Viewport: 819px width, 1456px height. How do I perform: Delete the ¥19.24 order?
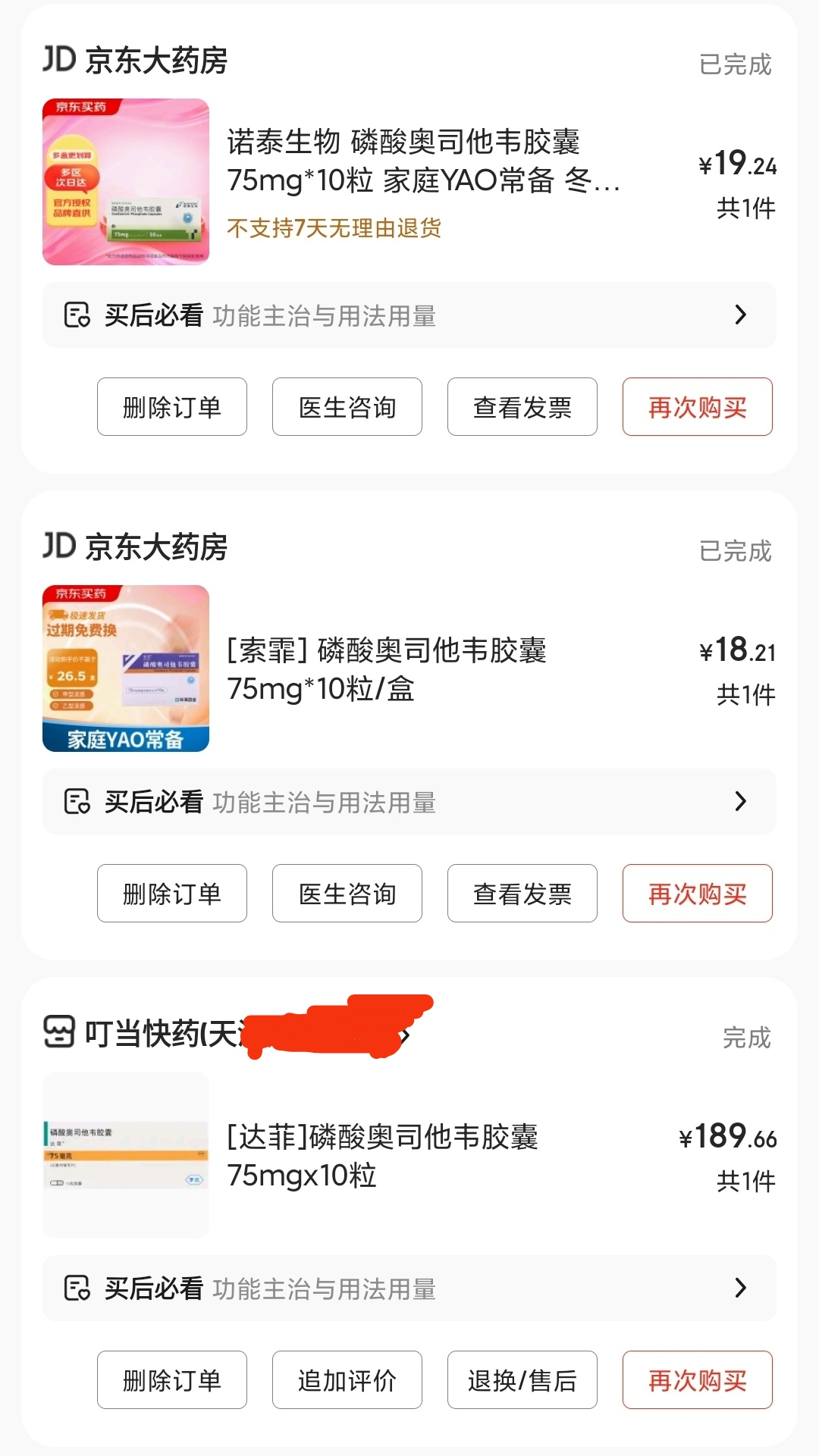(x=172, y=407)
